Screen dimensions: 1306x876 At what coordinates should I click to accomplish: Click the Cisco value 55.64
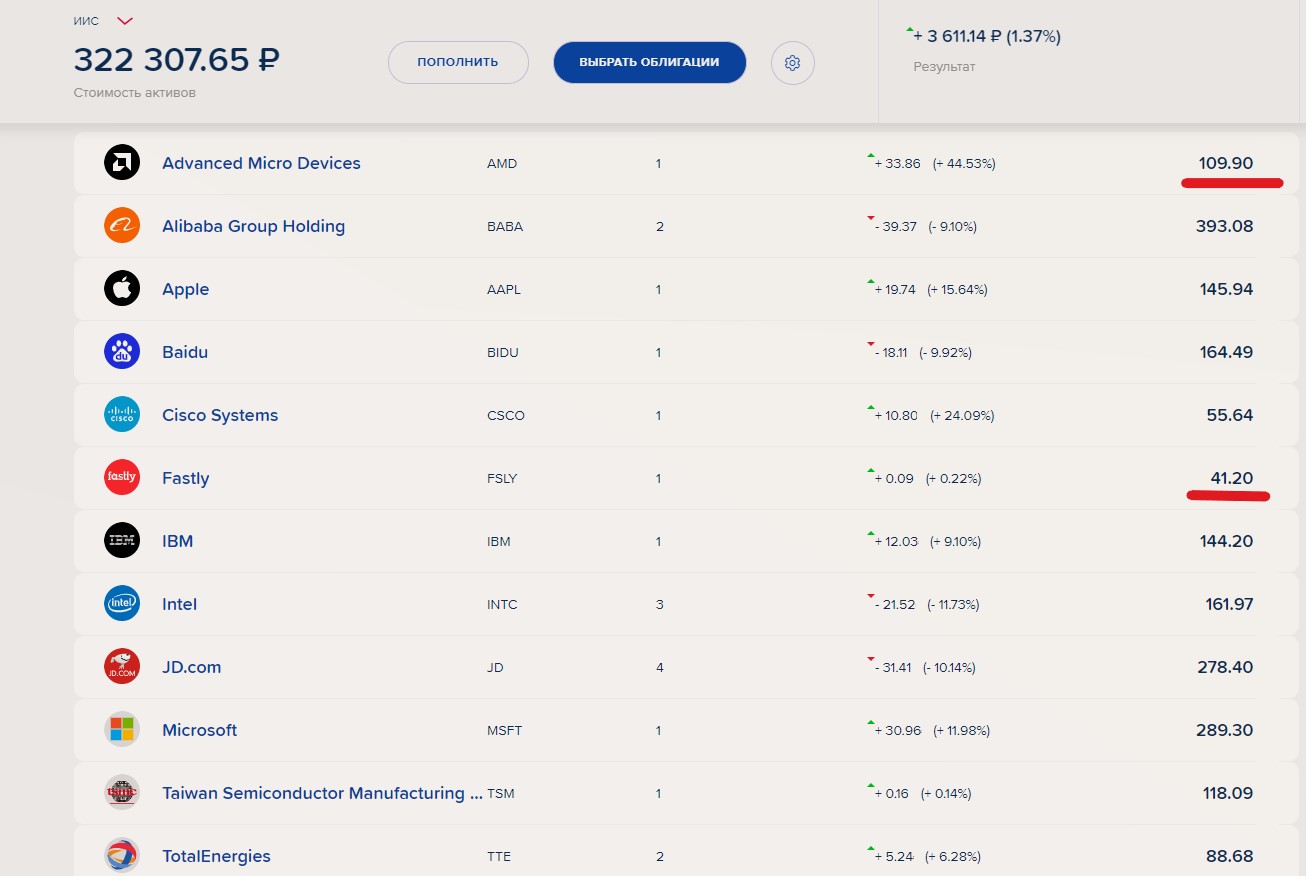coord(1230,415)
